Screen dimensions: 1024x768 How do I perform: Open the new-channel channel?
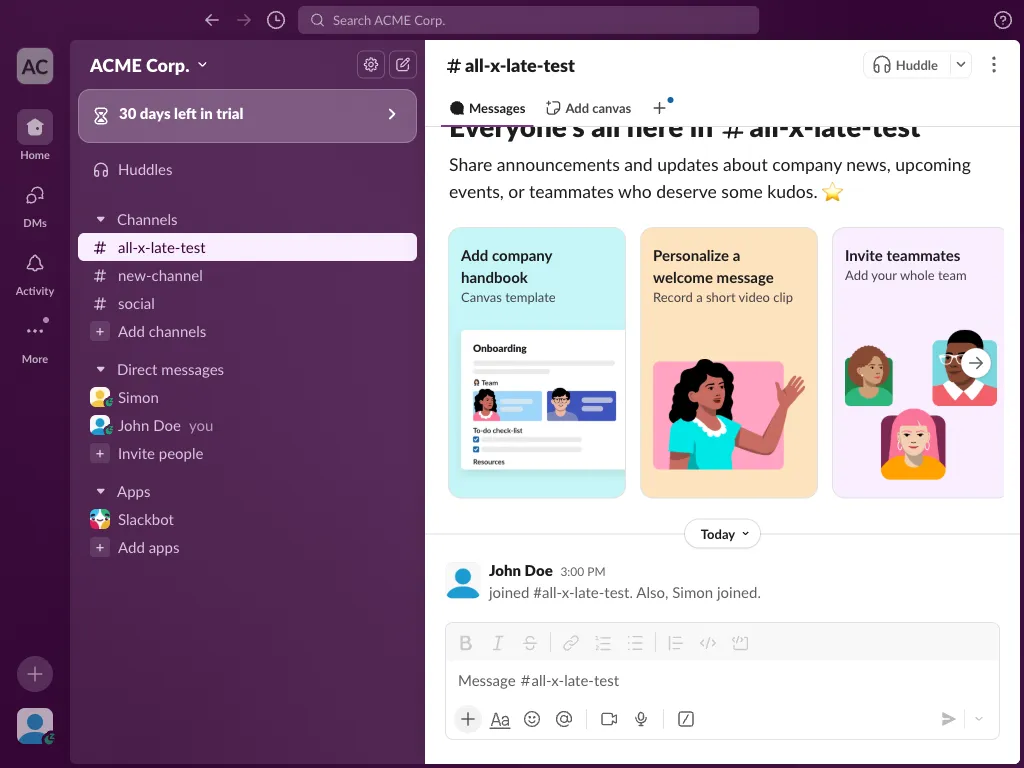(248, 276)
